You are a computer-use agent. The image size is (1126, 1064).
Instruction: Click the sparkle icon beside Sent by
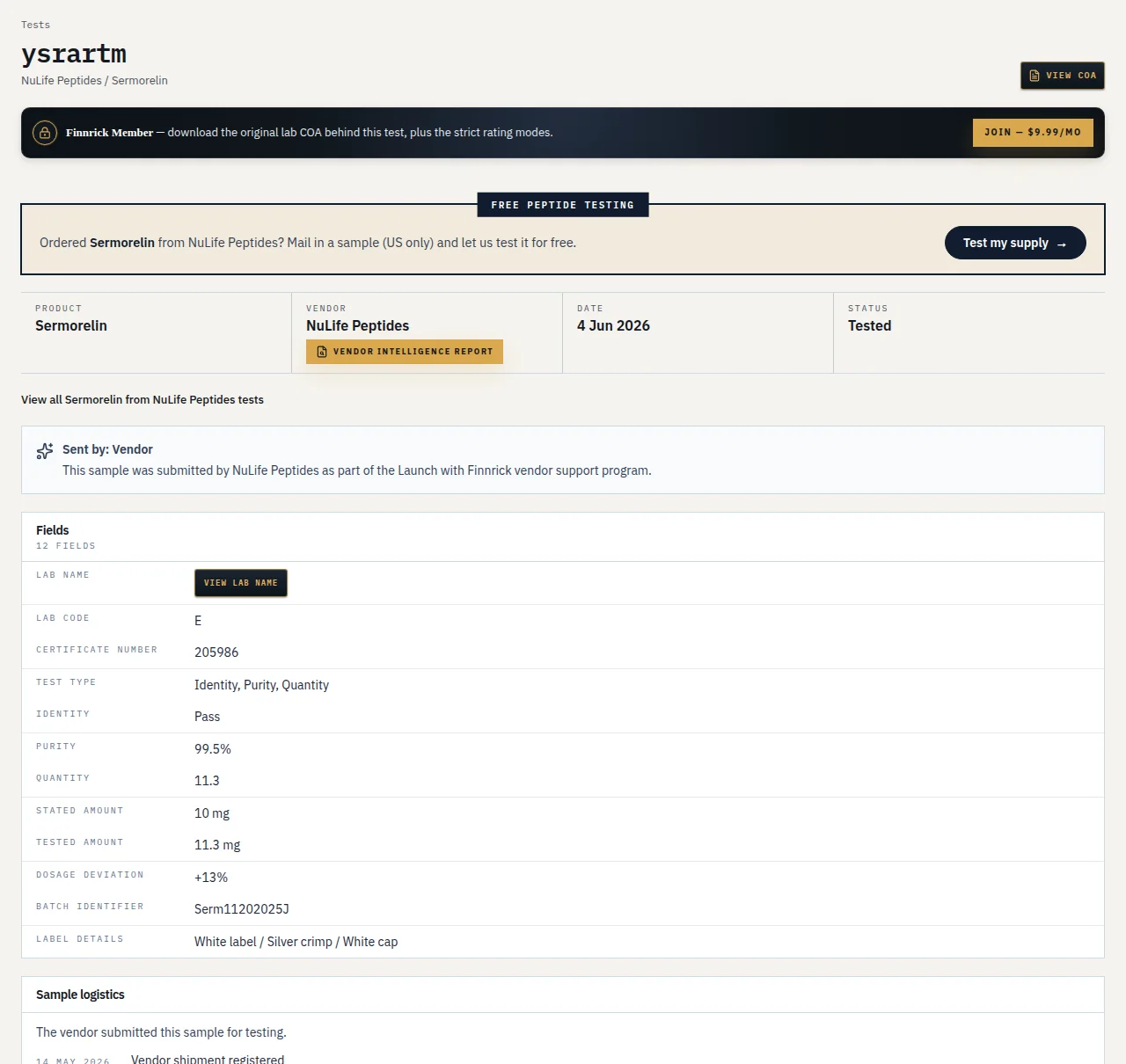point(45,451)
